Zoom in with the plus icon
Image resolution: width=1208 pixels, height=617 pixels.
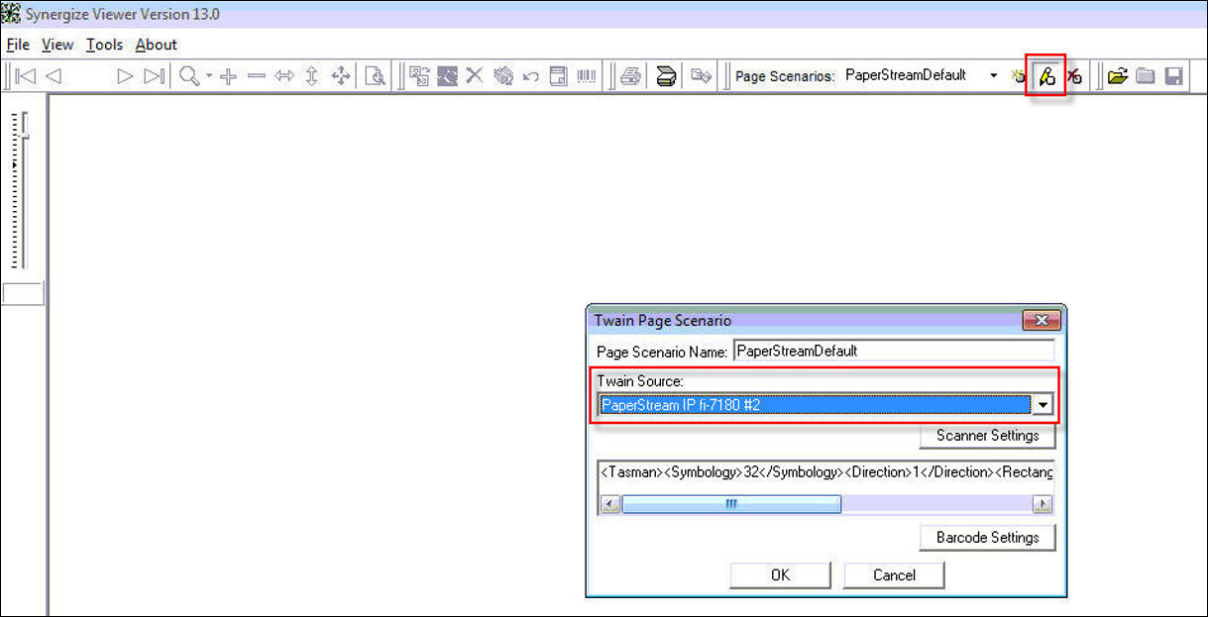pyautogui.click(x=228, y=76)
